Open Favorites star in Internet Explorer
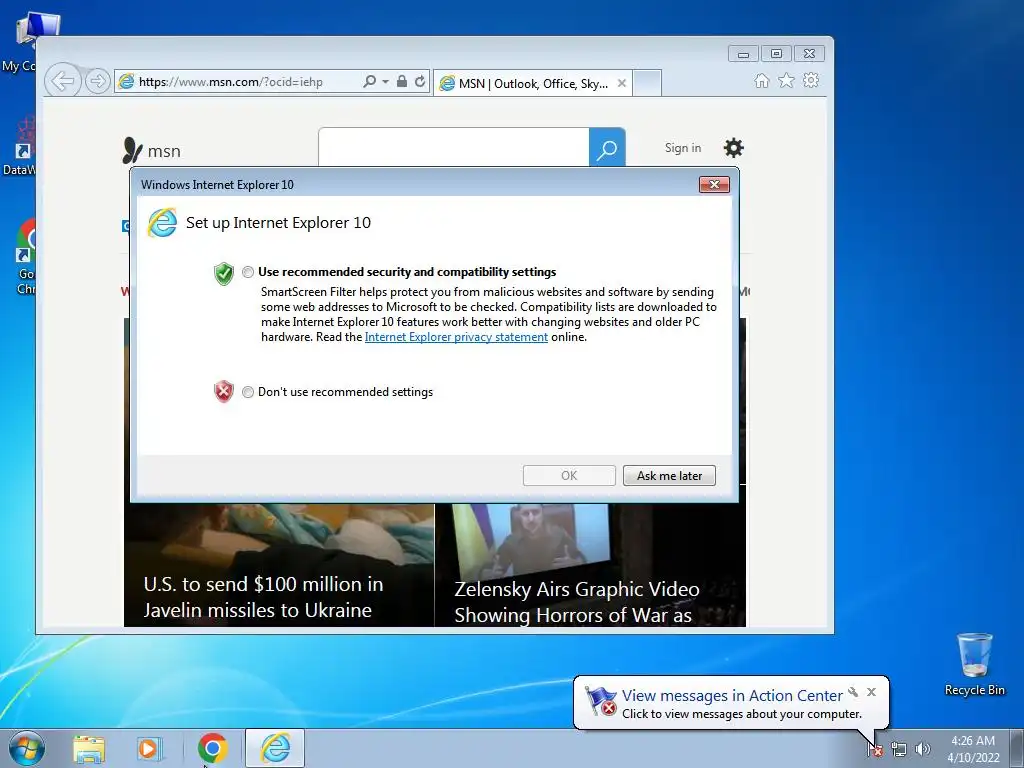 point(786,80)
